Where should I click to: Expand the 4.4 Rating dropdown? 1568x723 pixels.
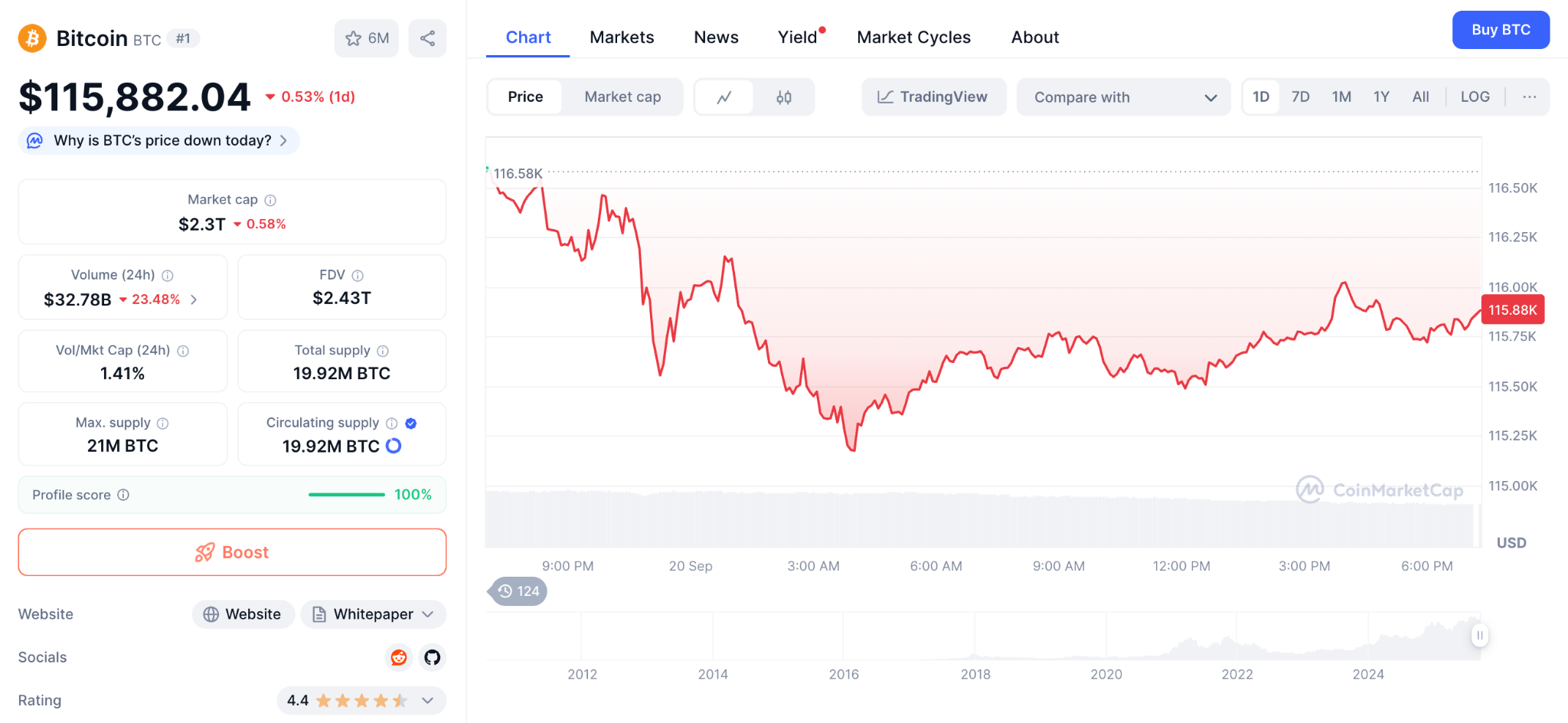click(361, 700)
